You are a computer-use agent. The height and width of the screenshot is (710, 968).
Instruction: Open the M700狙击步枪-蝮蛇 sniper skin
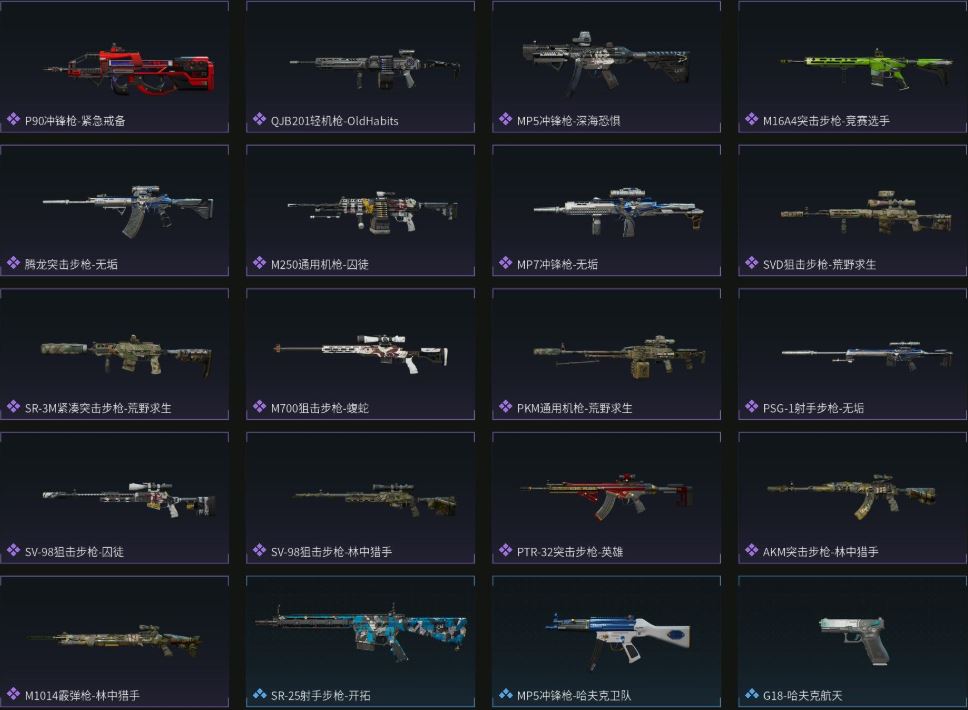(361, 354)
